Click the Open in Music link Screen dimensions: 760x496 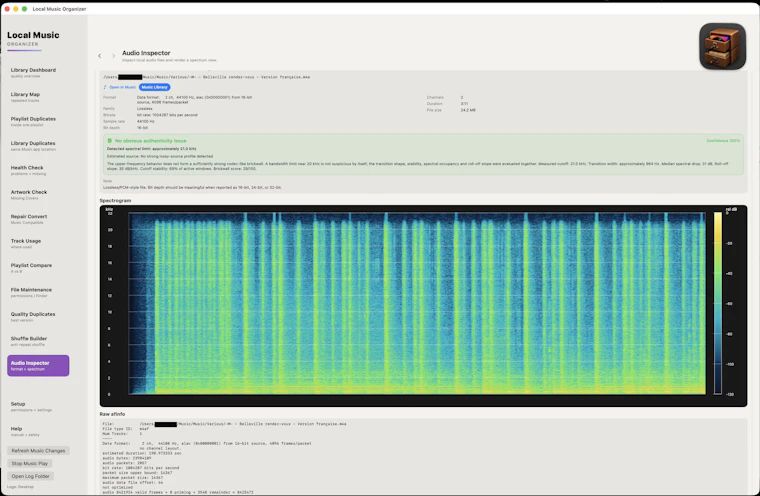(123, 87)
